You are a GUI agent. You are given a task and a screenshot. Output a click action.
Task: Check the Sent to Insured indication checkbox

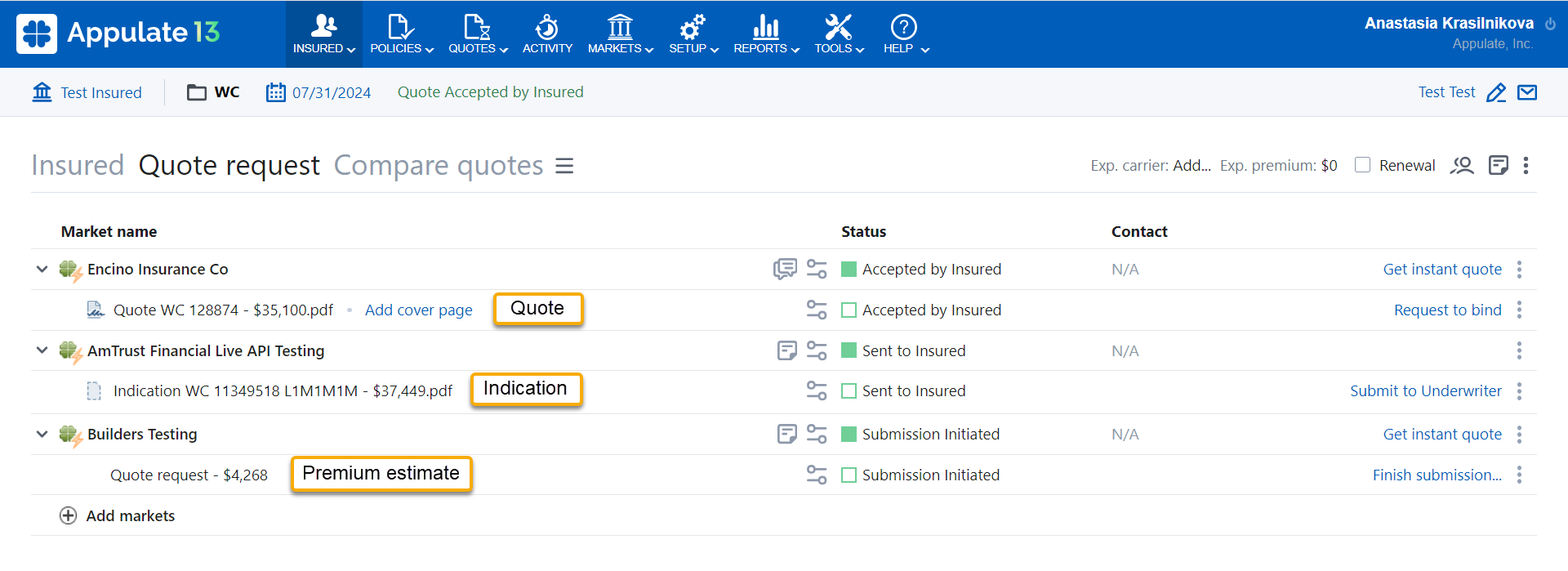tap(849, 391)
